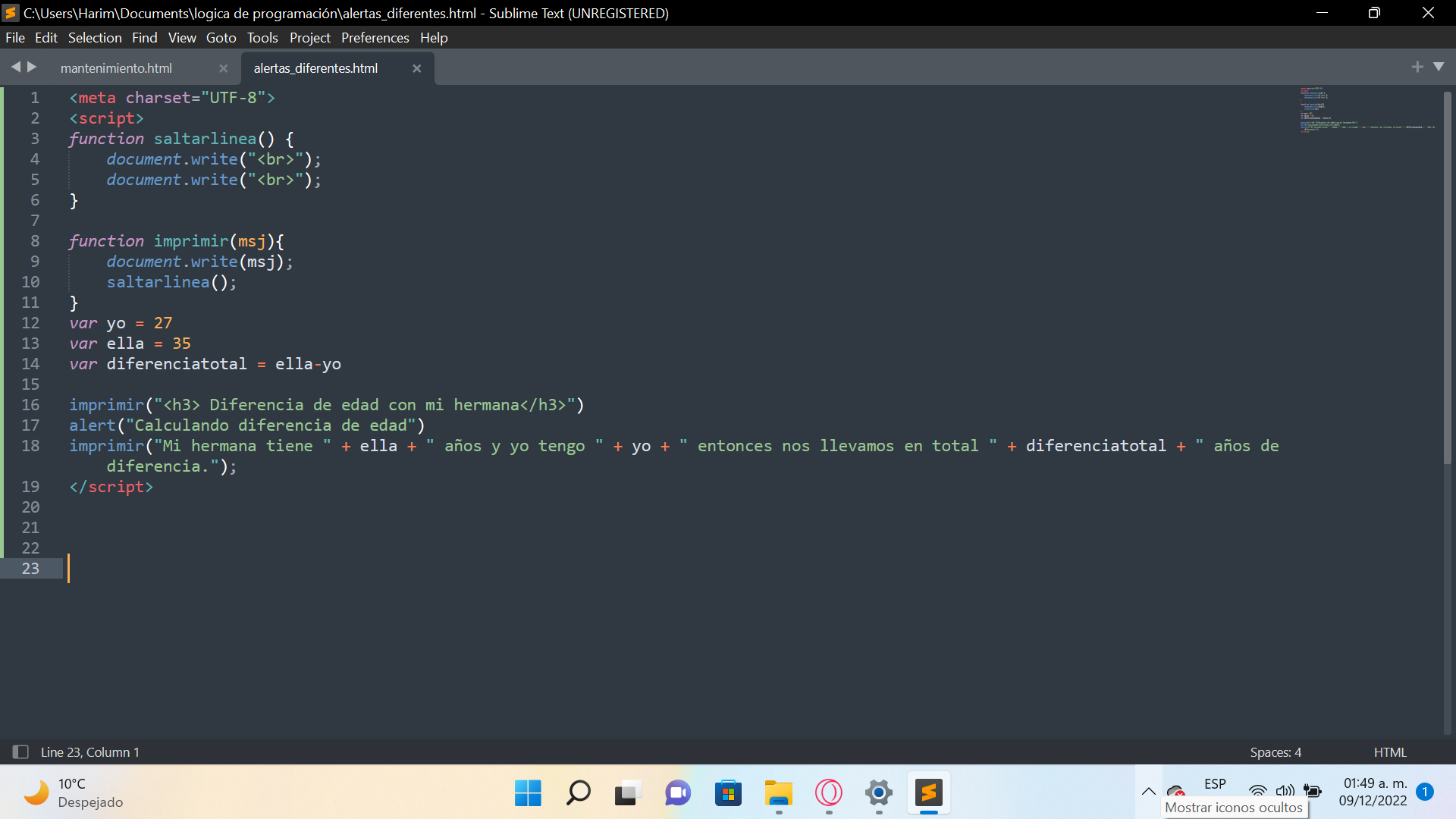Go to previous tab with left arrow
This screenshot has height=819, width=1456.
pos(15,67)
